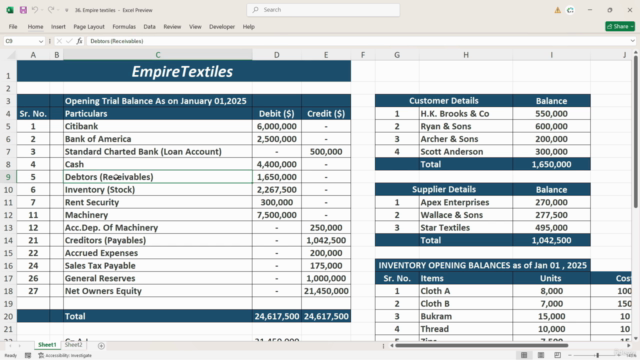Viewport: 640px width, 360px height.
Task: Switch to Page Break Preview icon
Action: 557,355
